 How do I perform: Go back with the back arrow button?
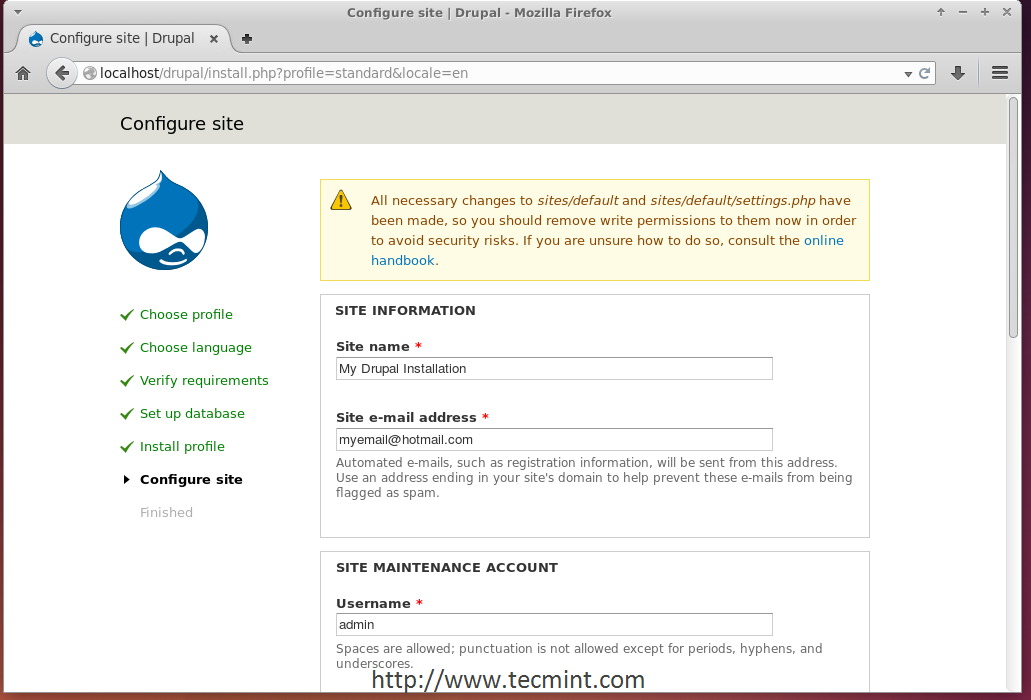tap(62, 73)
